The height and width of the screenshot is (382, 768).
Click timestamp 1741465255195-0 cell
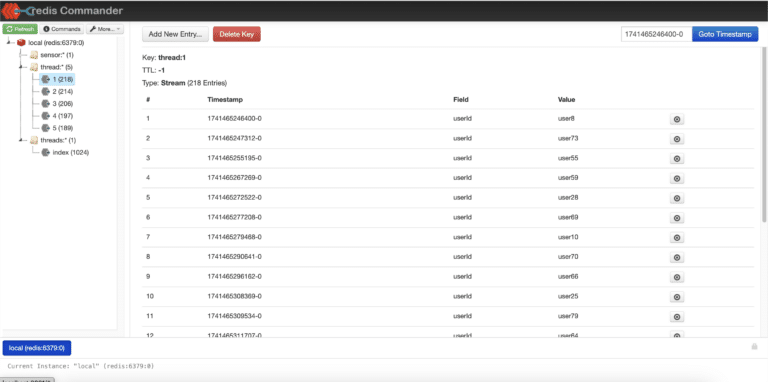234,158
